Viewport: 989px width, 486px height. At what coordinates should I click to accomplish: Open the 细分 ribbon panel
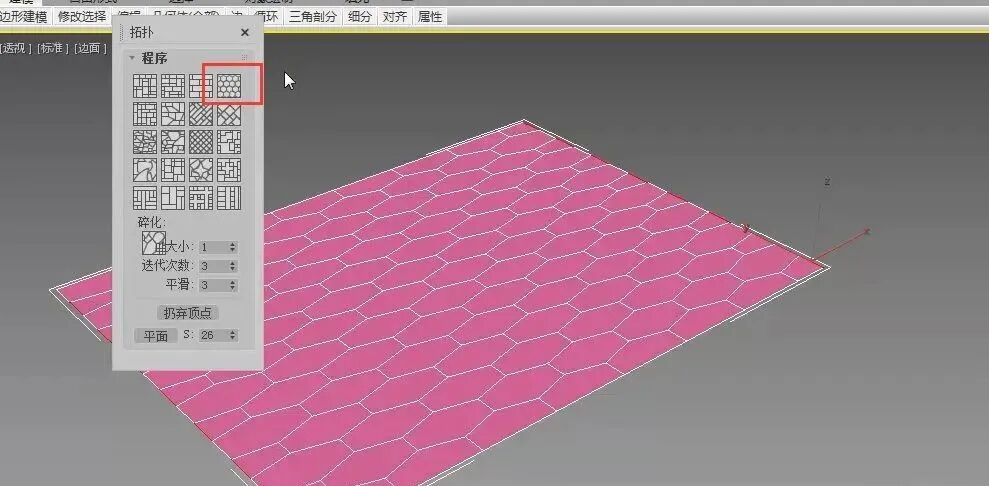click(x=360, y=17)
